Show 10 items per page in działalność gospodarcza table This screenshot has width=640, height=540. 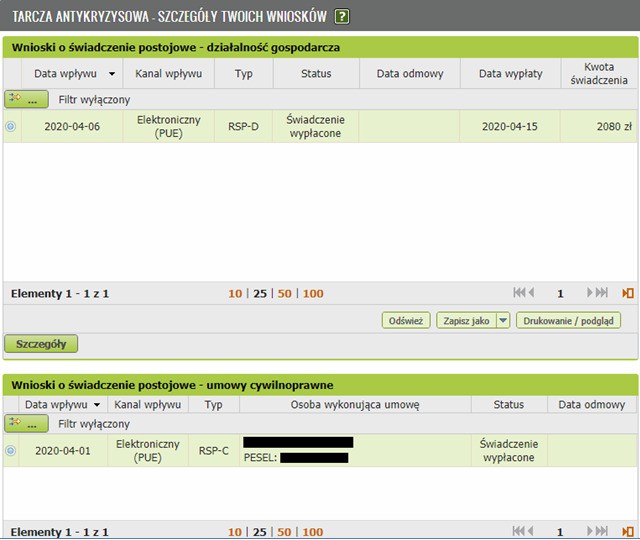[x=235, y=293]
